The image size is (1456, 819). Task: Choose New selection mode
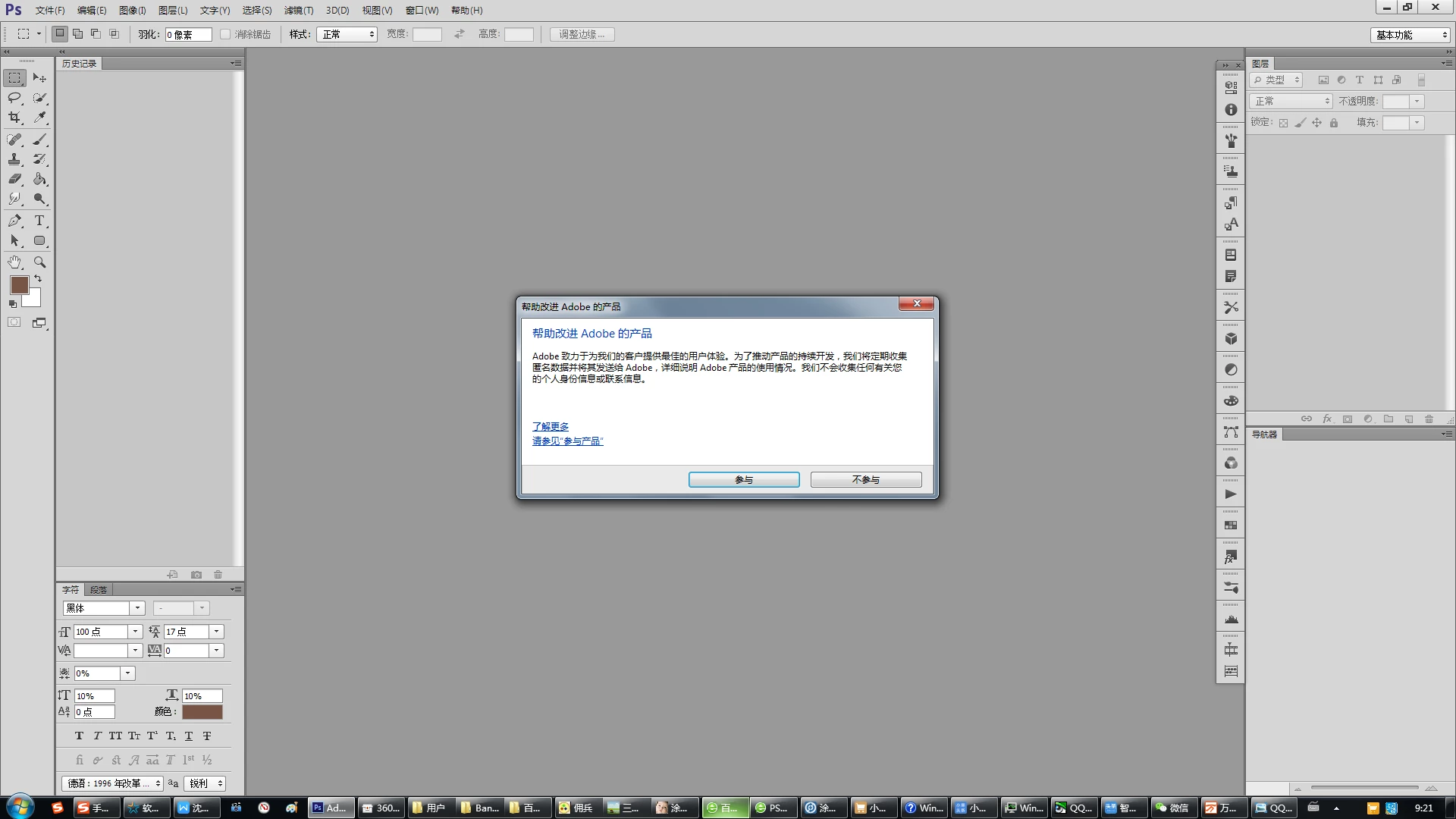[59, 33]
